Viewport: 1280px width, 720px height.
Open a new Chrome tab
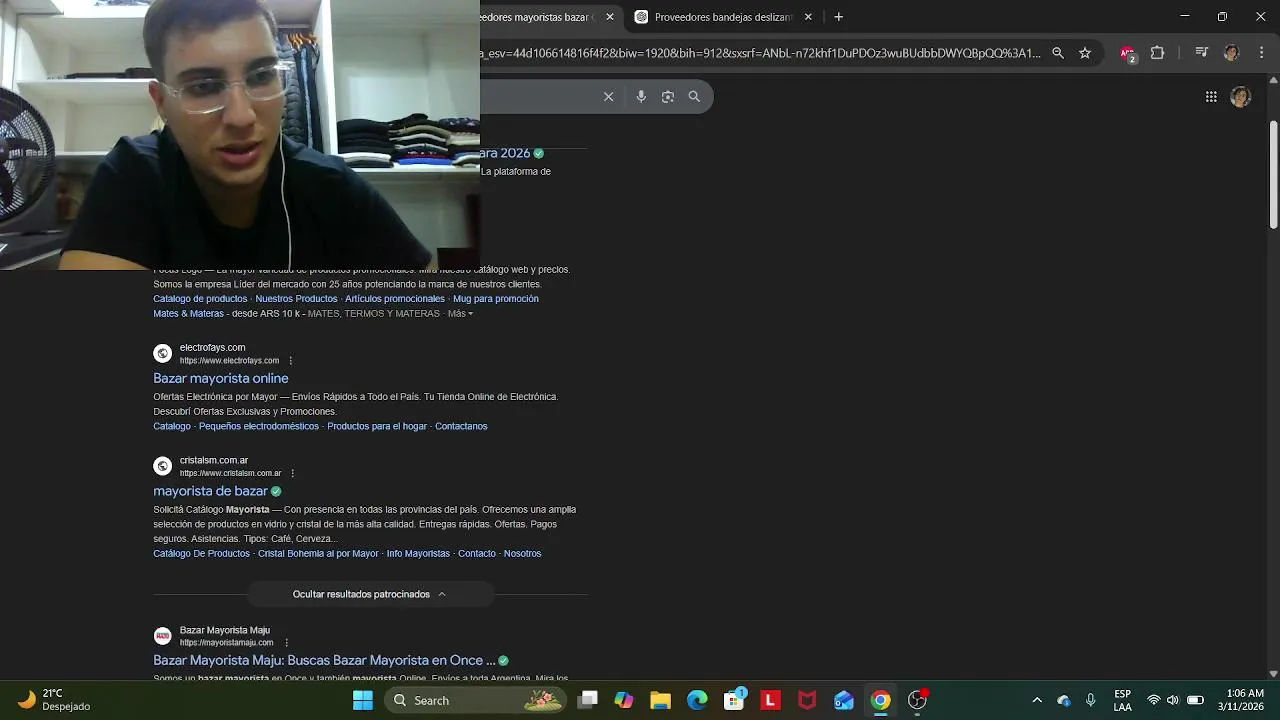click(839, 17)
